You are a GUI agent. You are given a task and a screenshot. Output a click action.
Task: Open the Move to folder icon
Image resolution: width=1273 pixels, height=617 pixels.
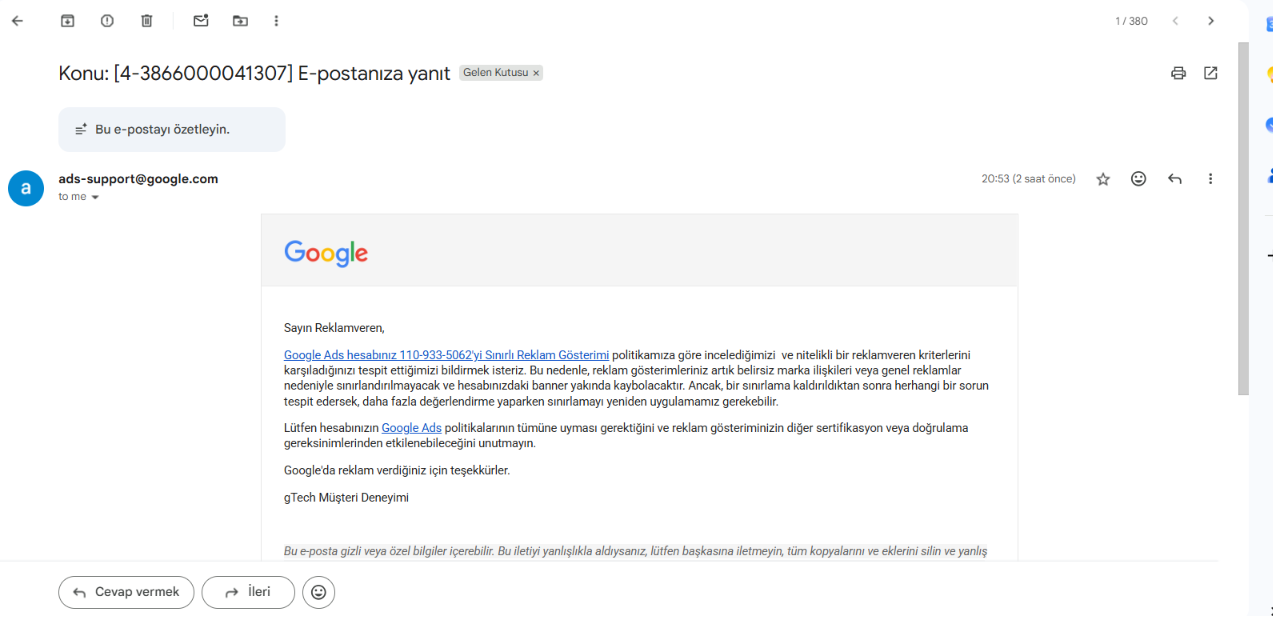[240, 21]
